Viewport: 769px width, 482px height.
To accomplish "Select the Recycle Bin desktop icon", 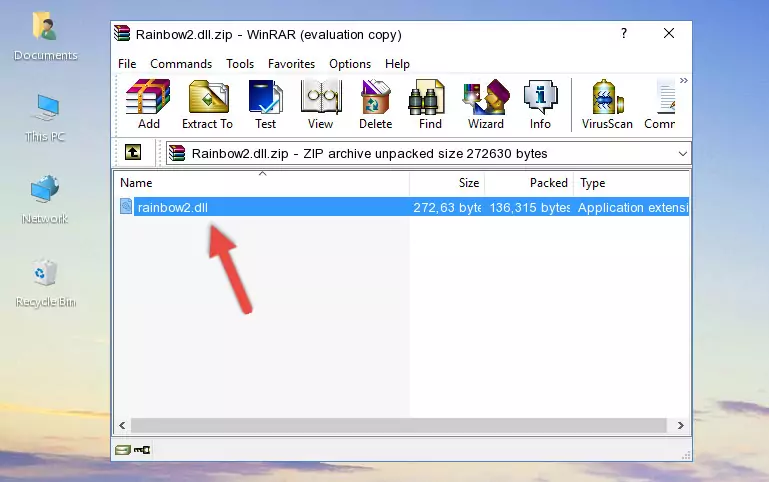I will click(45, 282).
